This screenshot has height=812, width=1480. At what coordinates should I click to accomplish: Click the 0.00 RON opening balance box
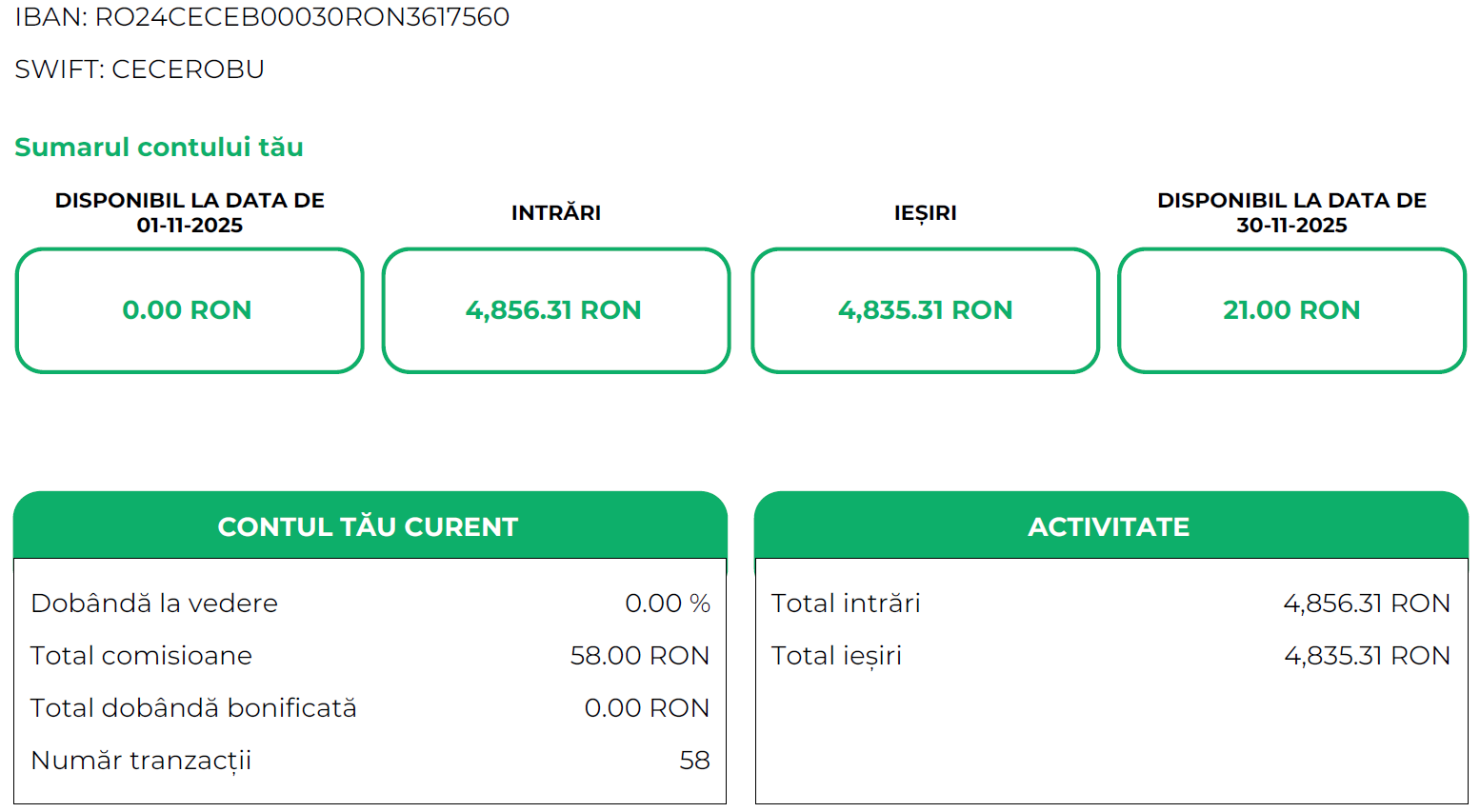point(189,310)
